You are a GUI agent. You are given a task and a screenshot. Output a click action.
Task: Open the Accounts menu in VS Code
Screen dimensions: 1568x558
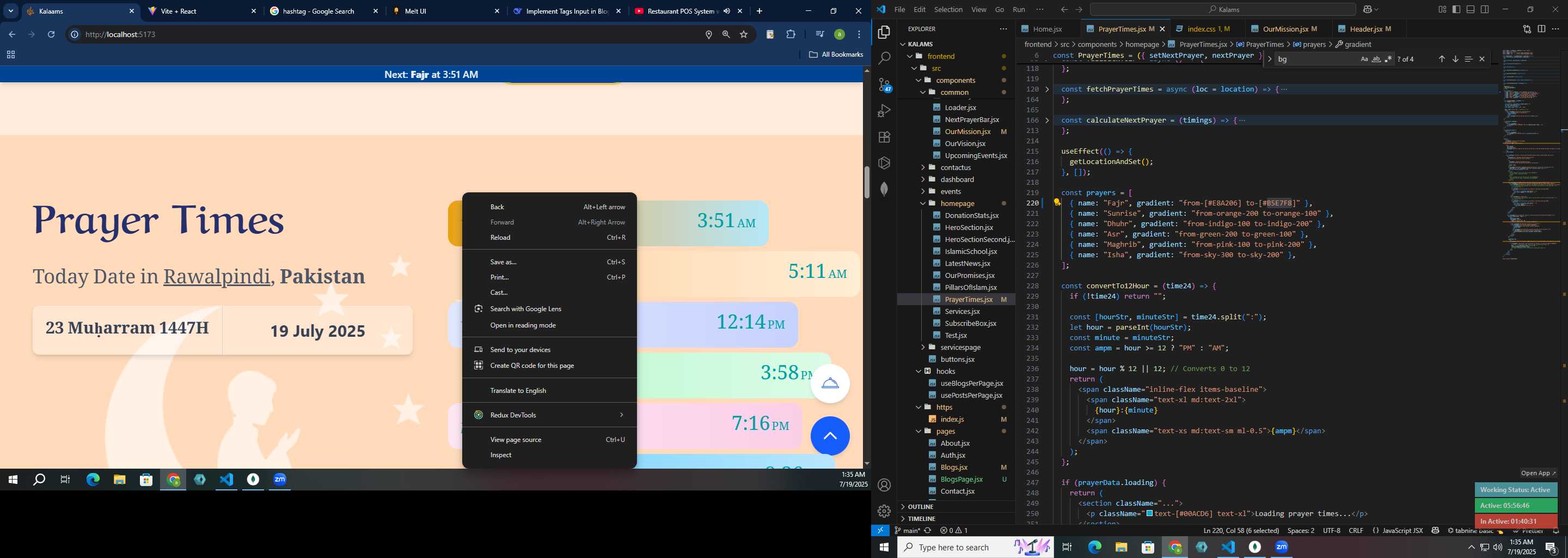click(x=884, y=485)
